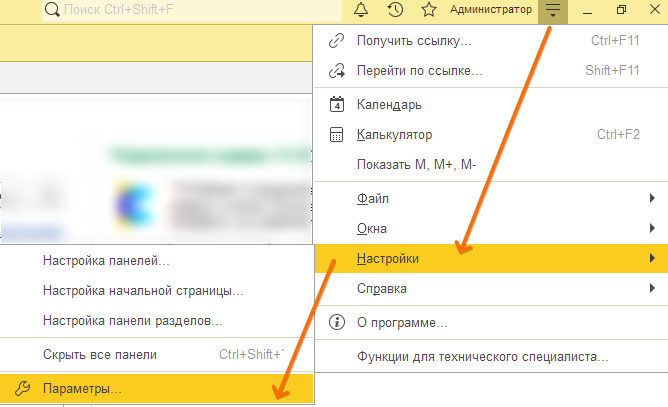Open Настройка начальной страницы option

pyautogui.click(x=143, y=291)
